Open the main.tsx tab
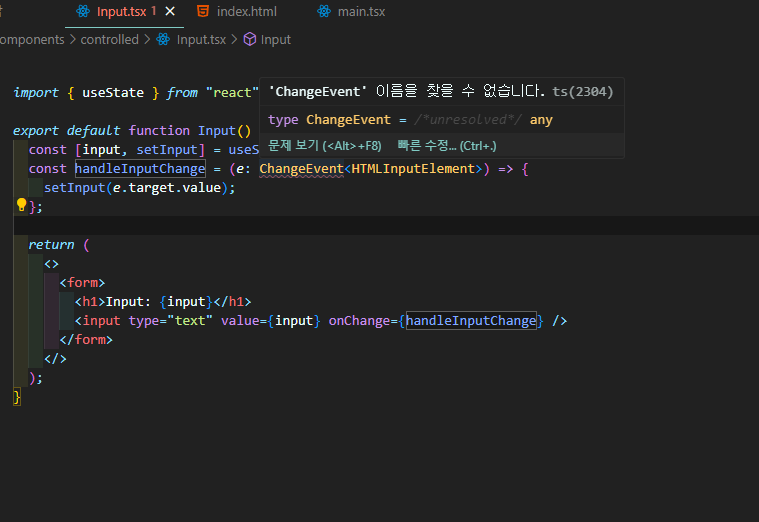 pyautogui.click(x=363, y=12)
